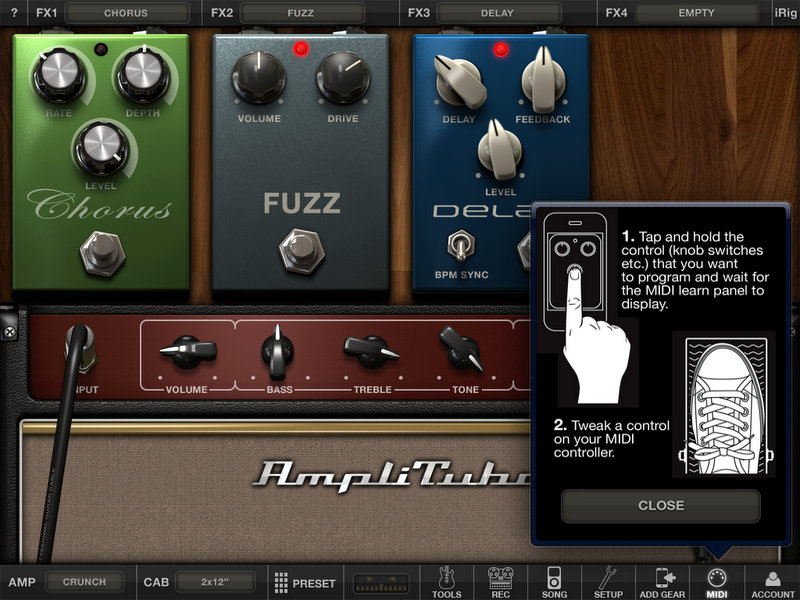Click the FX1 label

(x=46, y=12)
